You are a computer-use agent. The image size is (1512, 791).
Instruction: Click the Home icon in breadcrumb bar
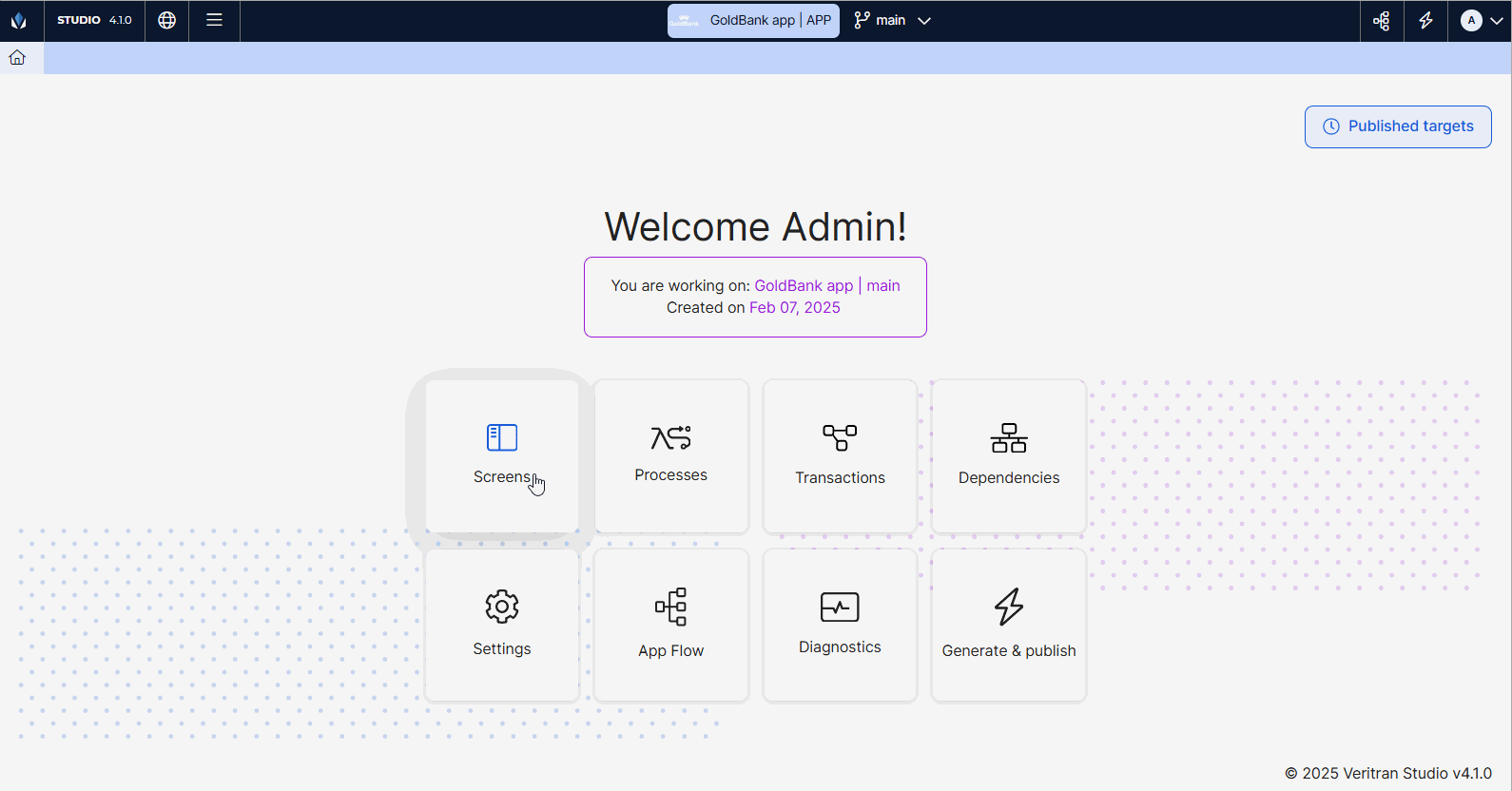[x=17, y=58]
